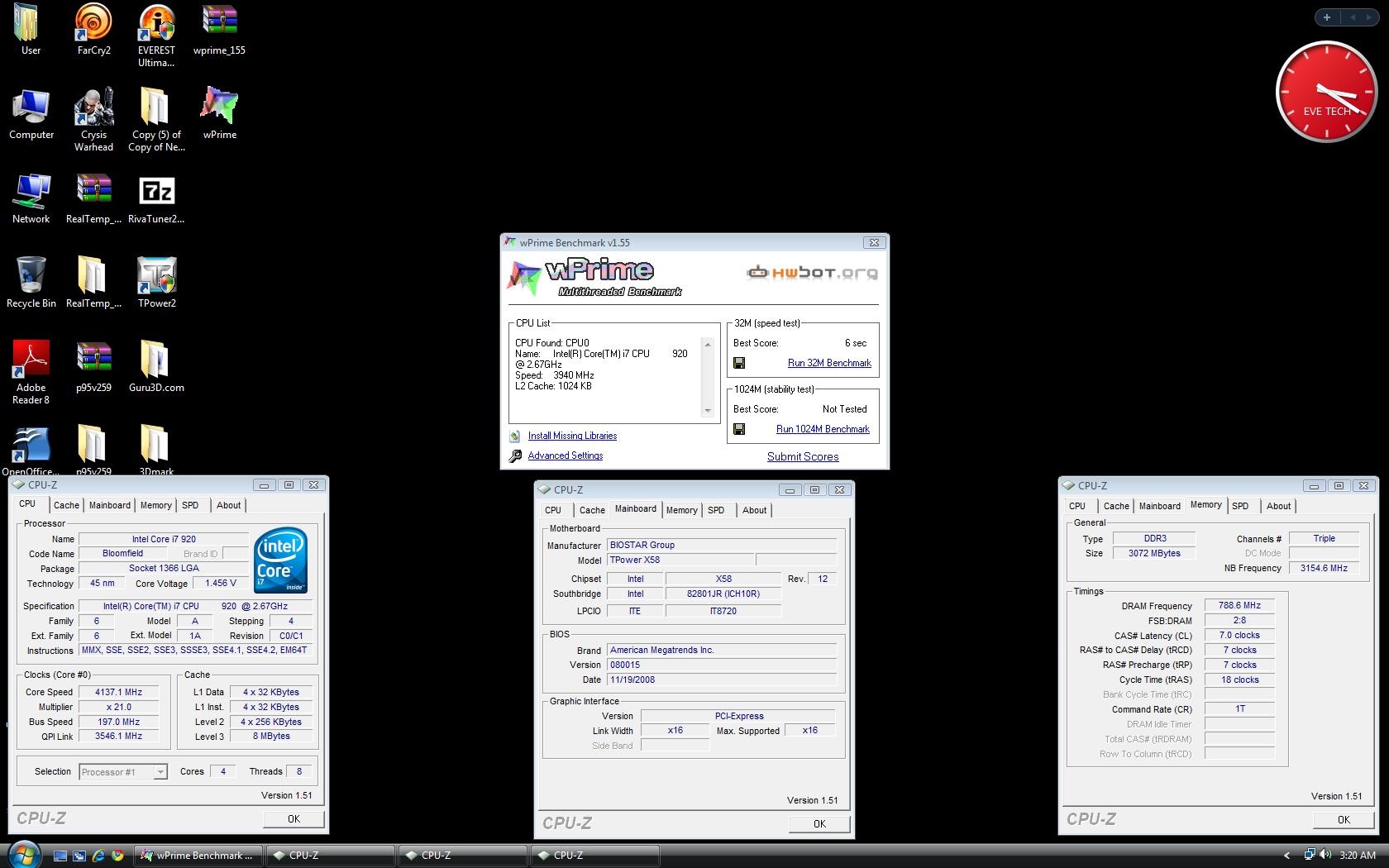Expand hidden system tray icons arrow

click(1286, 856)
